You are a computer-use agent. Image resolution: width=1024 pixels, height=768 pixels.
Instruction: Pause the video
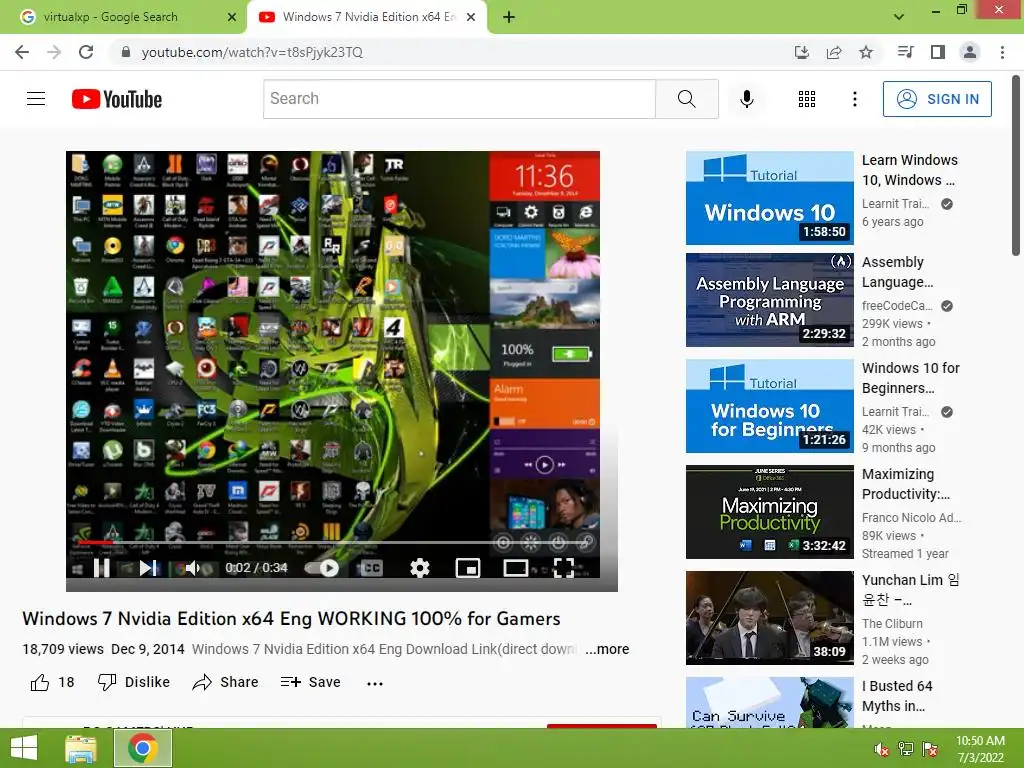pos(101,568)
